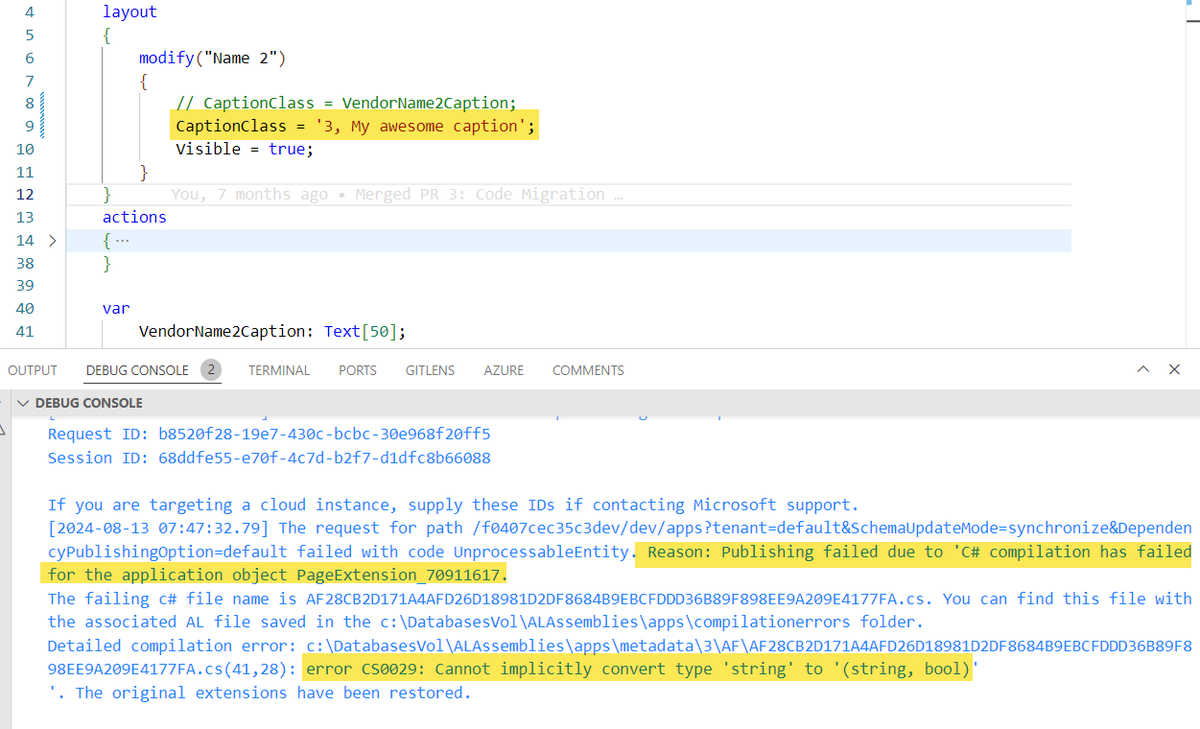This screenshot has width=1200, height=729.
Task: Switch to the GITLENS tab
Action: 430,370
